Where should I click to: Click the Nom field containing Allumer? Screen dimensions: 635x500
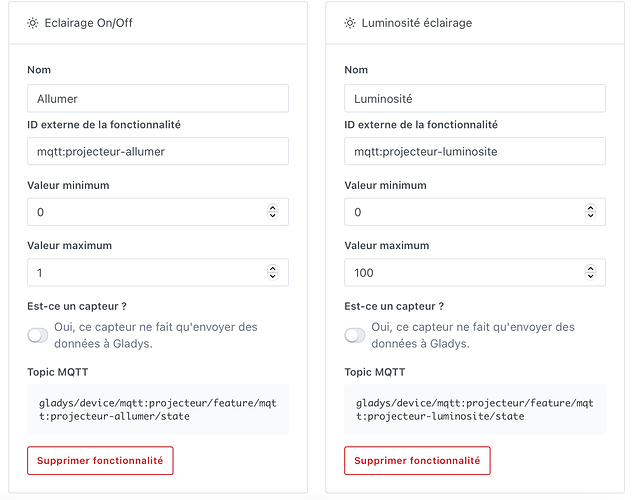[x=158, y=98]
